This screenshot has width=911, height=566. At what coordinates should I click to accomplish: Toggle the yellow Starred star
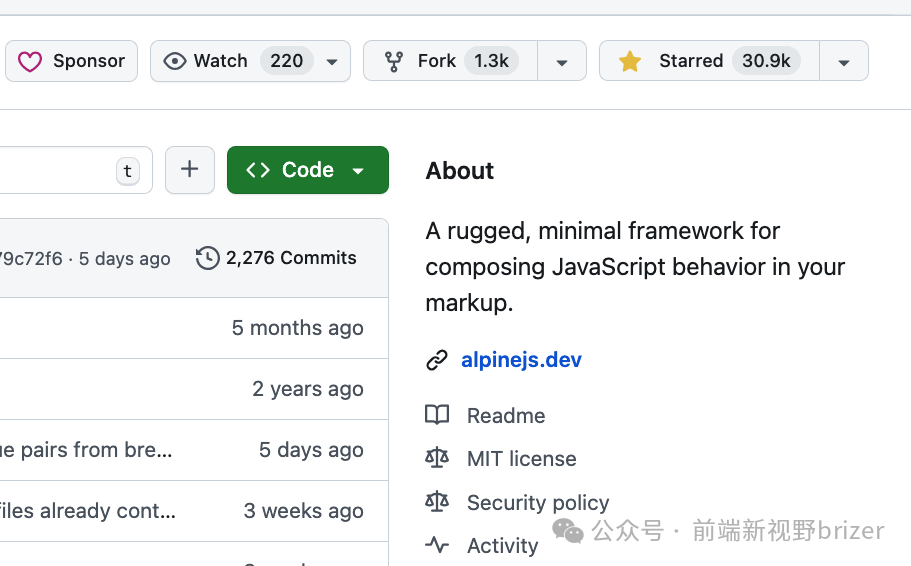(x=630, y=61)
